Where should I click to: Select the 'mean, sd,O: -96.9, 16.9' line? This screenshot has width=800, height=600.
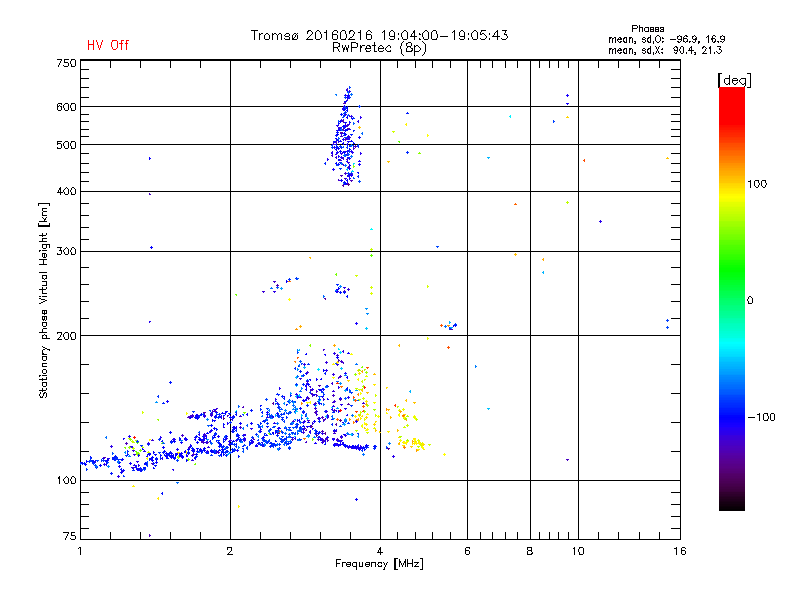point(666,39)
